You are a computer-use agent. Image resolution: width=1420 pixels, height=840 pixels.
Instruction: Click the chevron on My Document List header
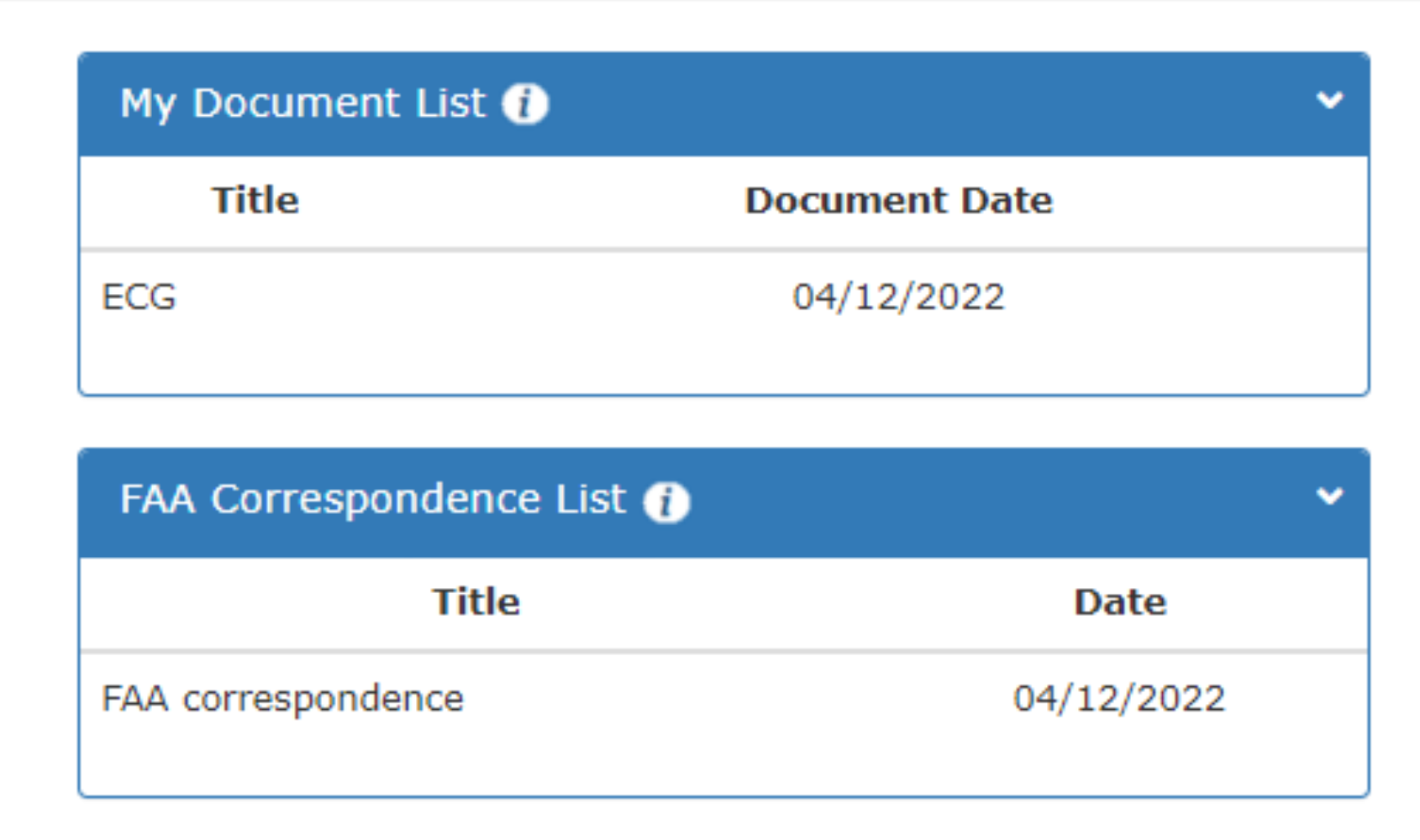(x=1330, y=100)
